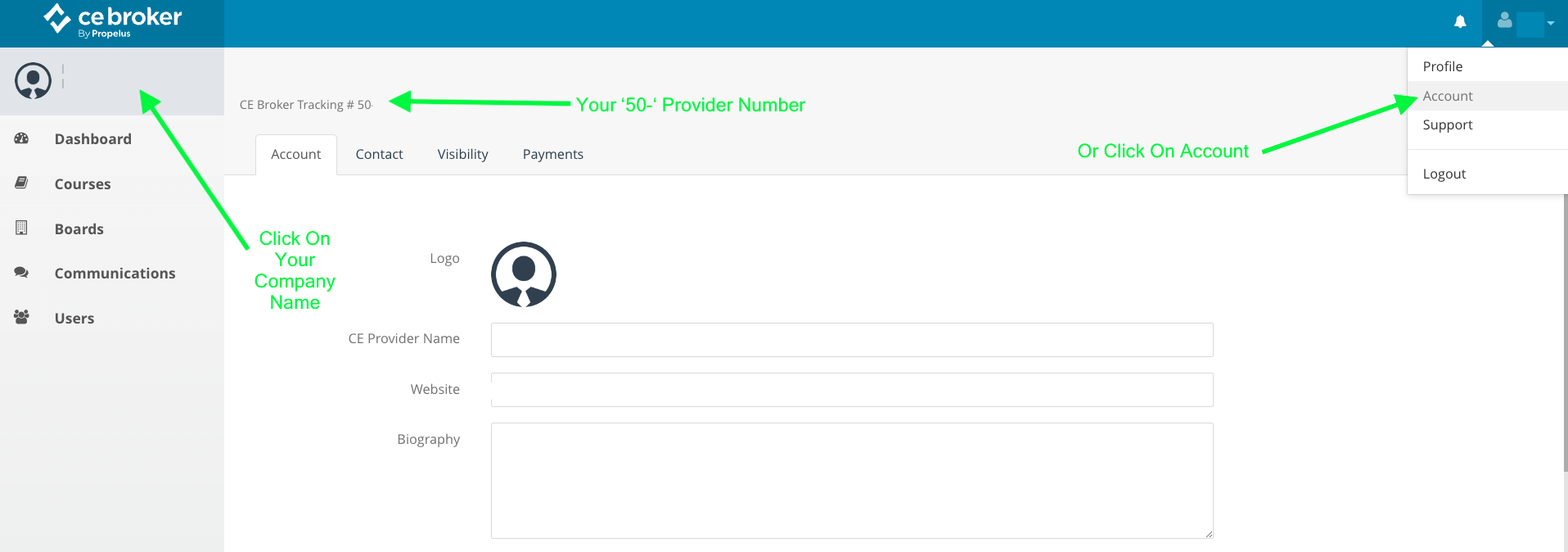Image resolution: width=1568 pixels, height=552 pixels.
Task: Click the Users group icon
Action: click(22, 317)
